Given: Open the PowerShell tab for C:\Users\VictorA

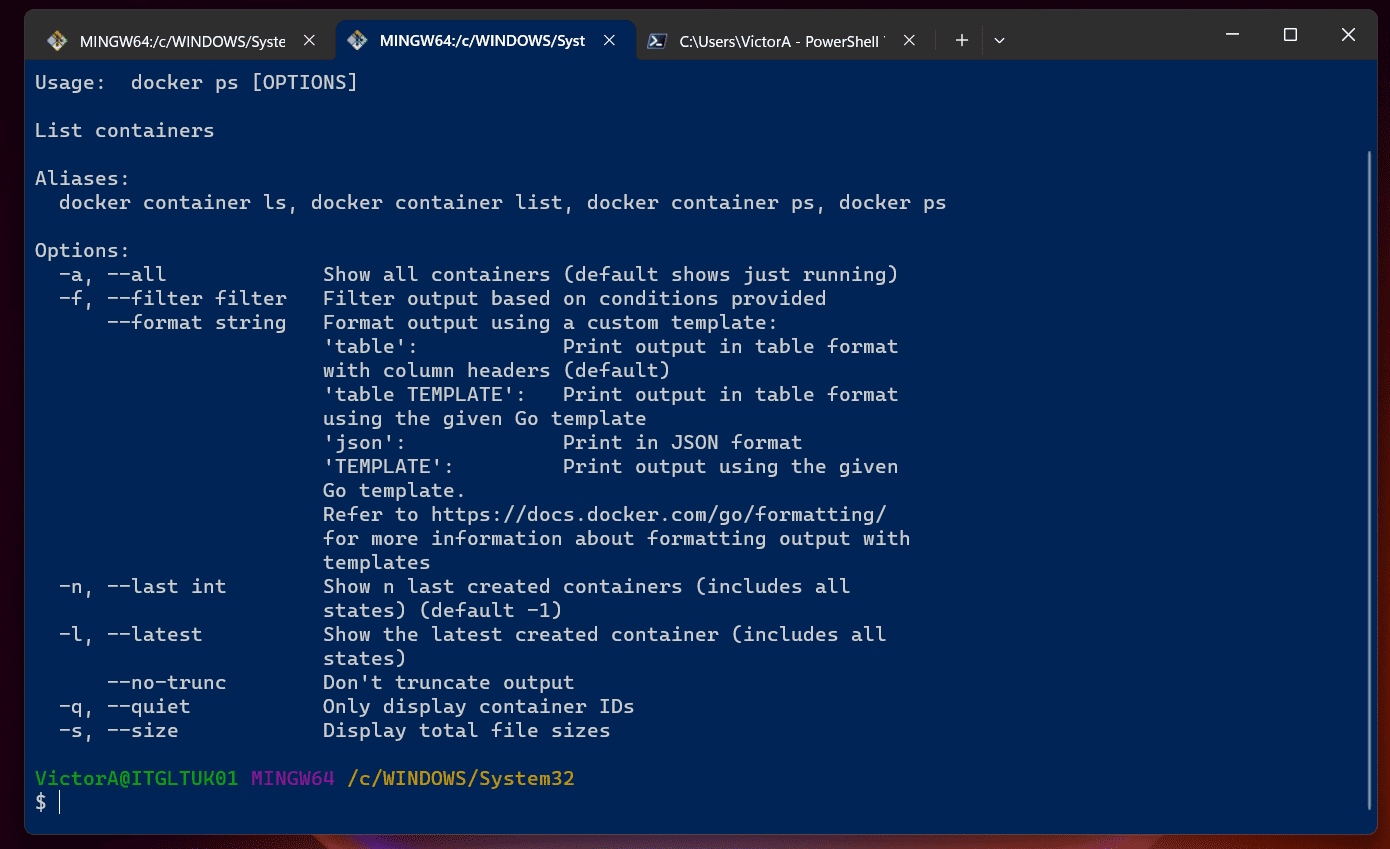Looking at the screenshot, I should pyautogui.click(x=782, y=41).
